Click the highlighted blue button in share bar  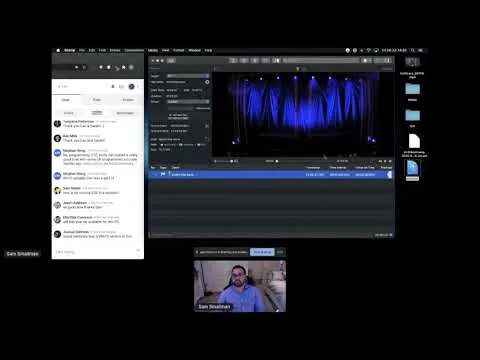(262, 252)
